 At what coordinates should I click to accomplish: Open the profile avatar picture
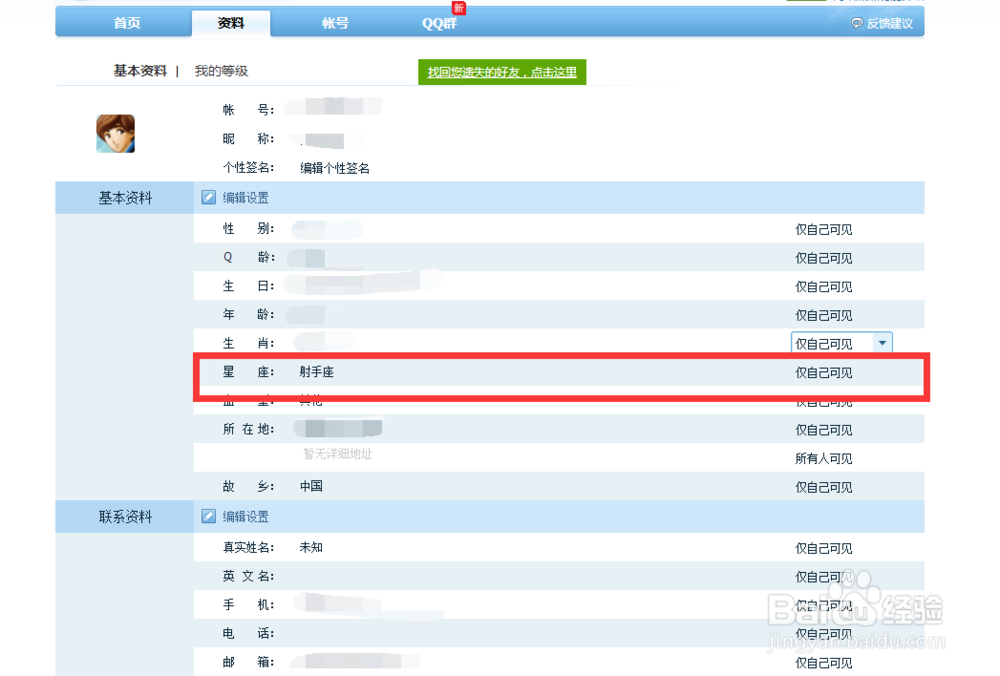click(x=114, y=134)
